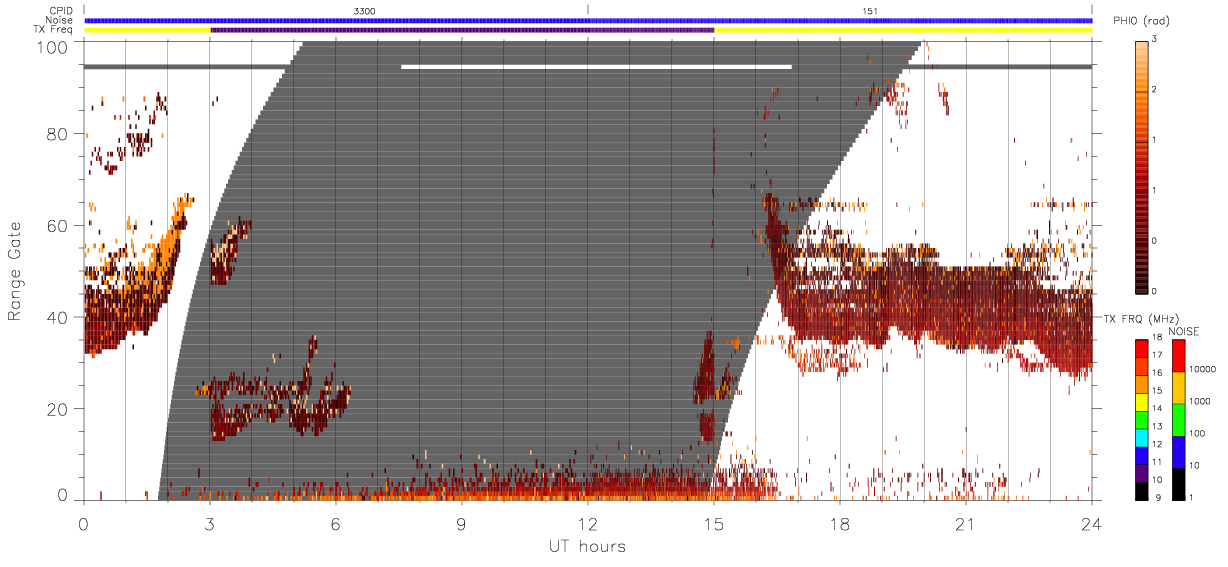The height and width of the screenshot is (567, 1228).
Task: Click the '100' label in NOISE legend
Action: [x=1197, y=433]
